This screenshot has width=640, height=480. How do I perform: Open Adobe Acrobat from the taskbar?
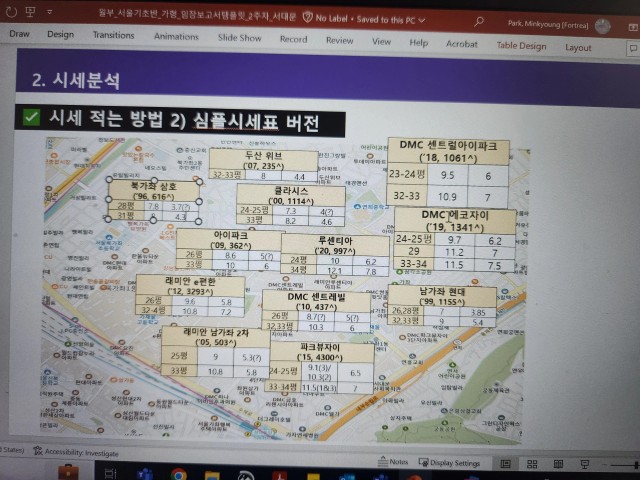click(280, 476)
